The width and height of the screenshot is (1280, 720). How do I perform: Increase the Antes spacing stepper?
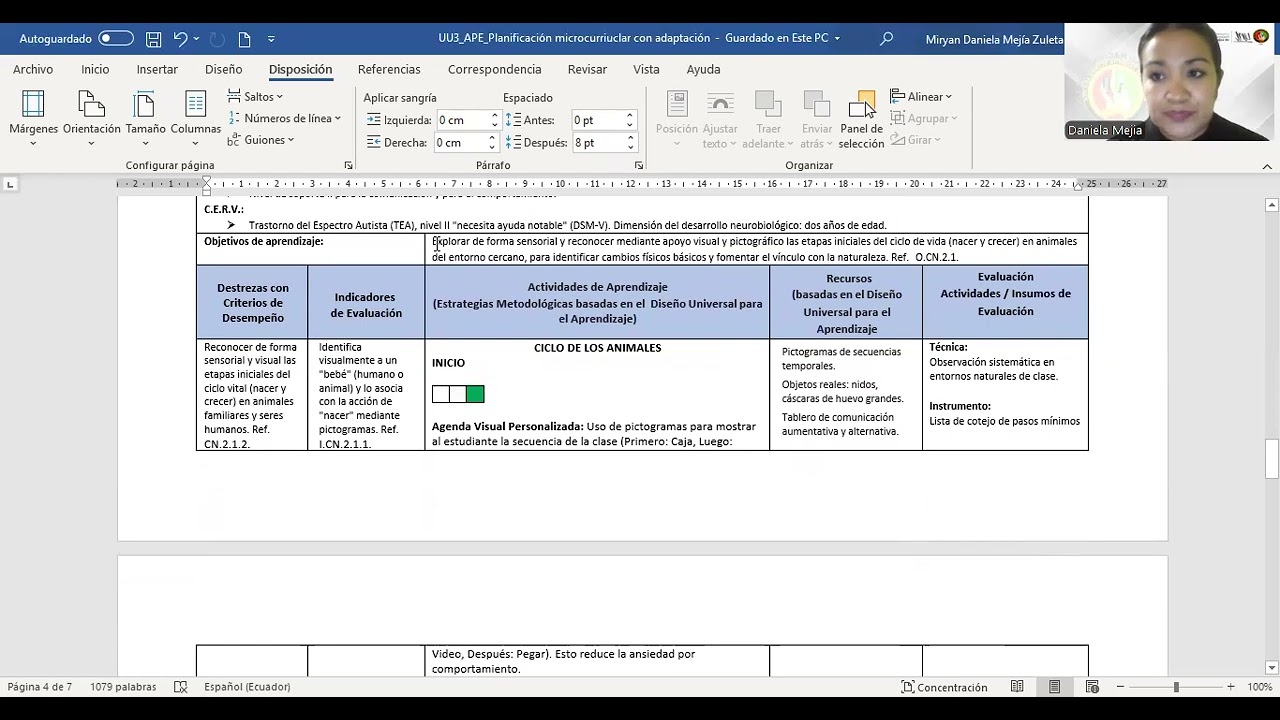(630, 116)
